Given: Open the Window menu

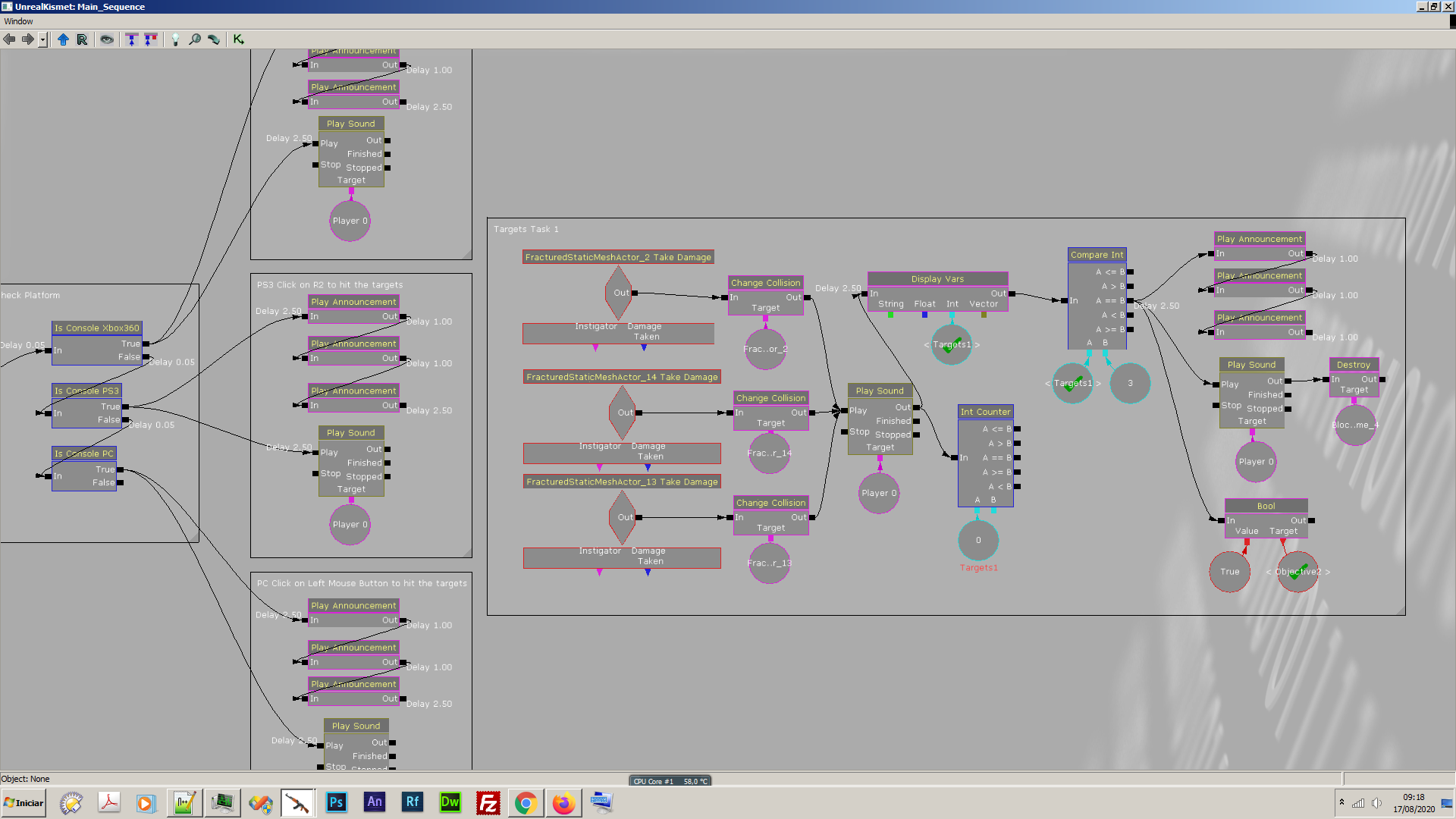Looking at the screenshot, I should (18, 21).
